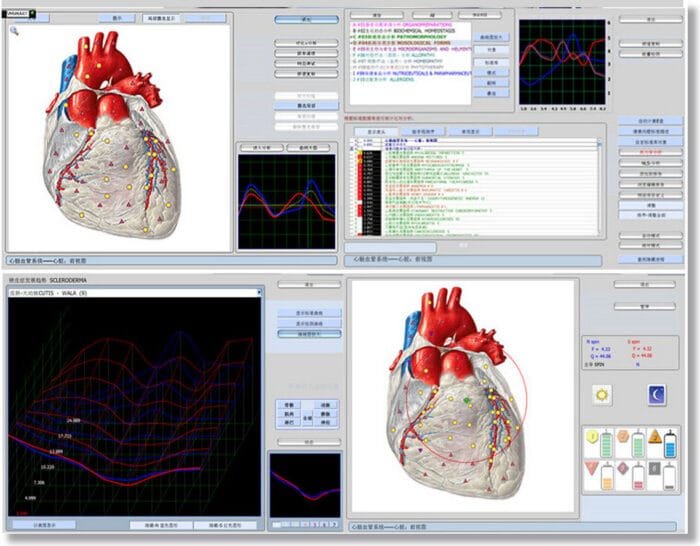700x546 pixels.
Task: Click the blue crescent moon icon
Action: [x=657, y=394]
